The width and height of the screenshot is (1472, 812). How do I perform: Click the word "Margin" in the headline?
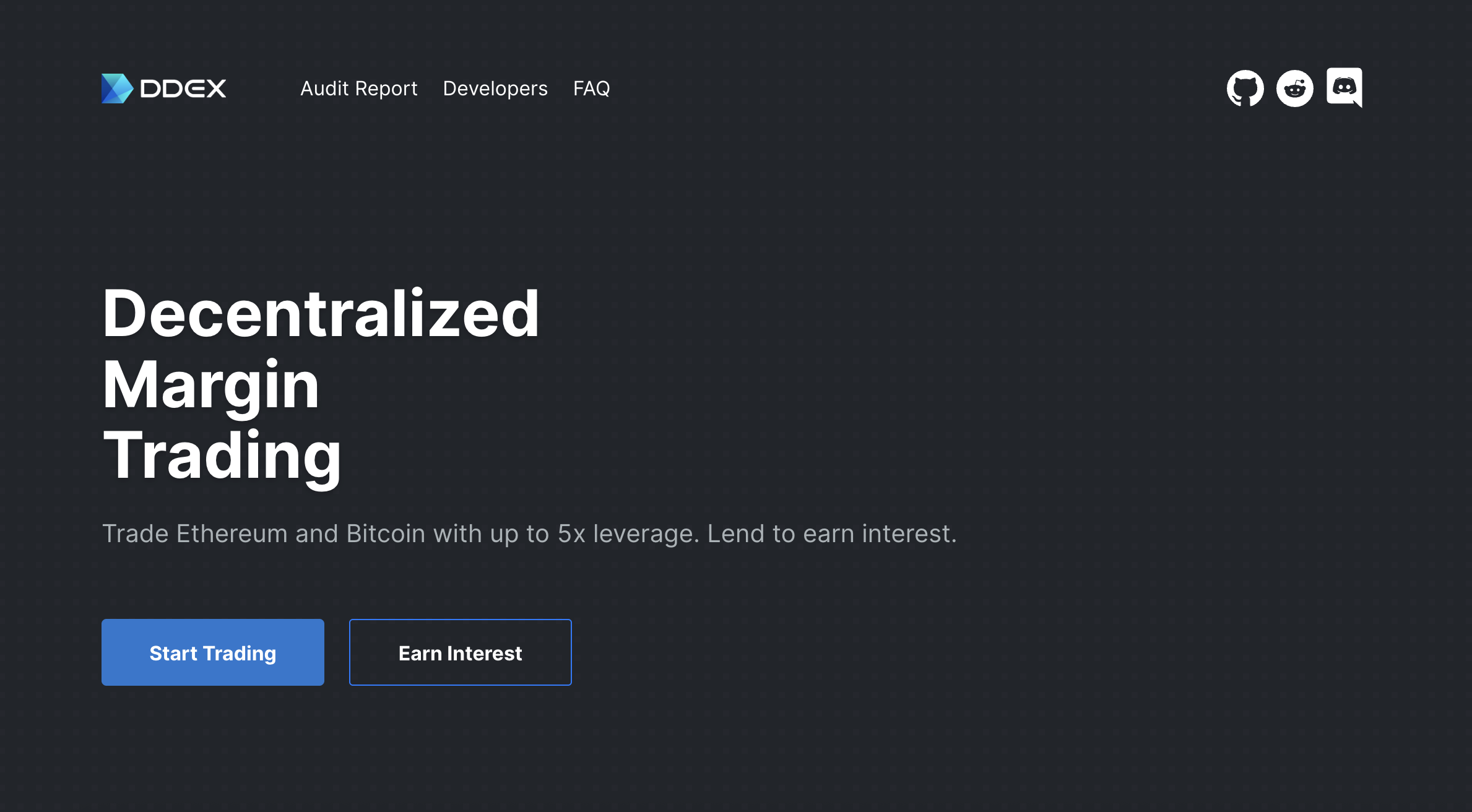click(210, 385)
